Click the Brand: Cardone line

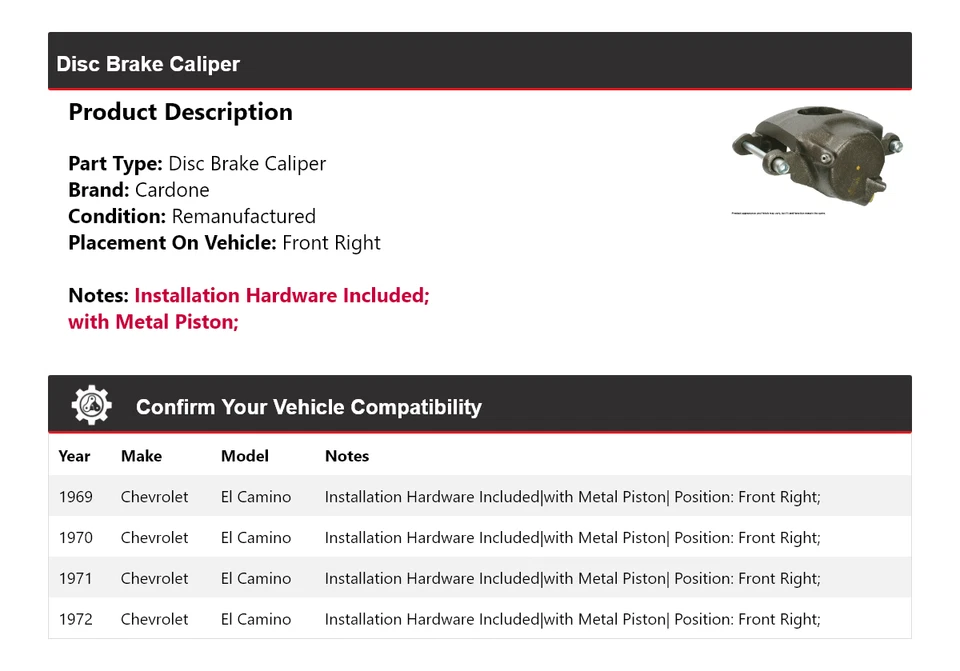139,190
